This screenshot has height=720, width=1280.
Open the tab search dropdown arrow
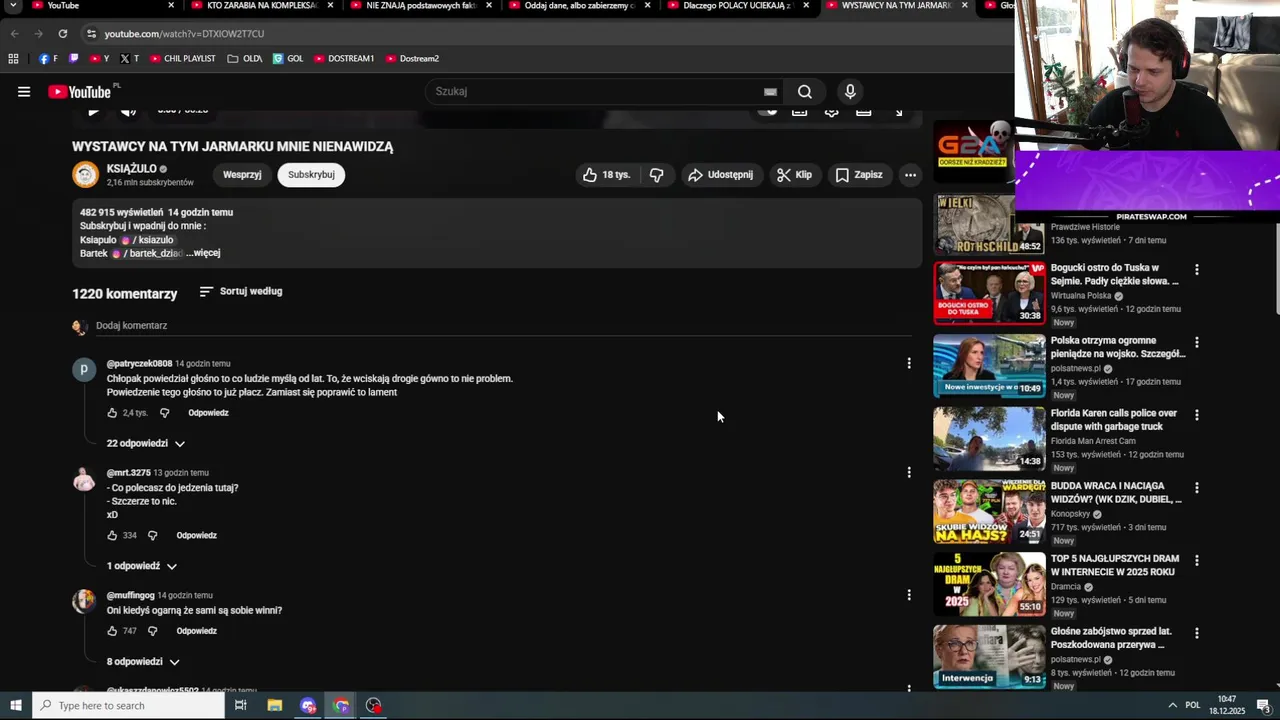(13, 6)
